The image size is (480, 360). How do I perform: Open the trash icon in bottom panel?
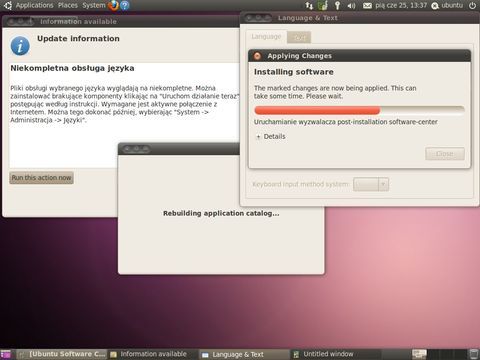473,354
